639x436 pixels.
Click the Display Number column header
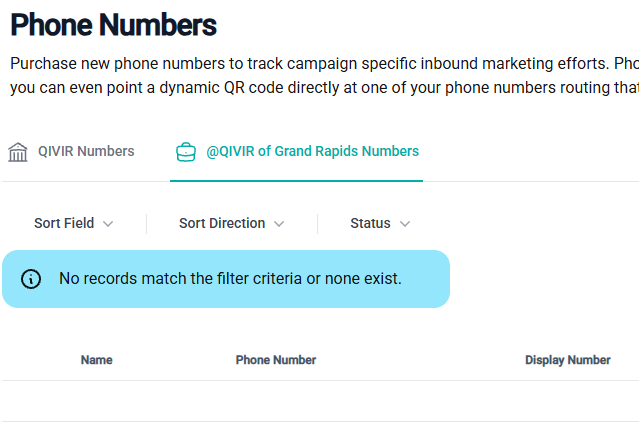coord(568,360)
